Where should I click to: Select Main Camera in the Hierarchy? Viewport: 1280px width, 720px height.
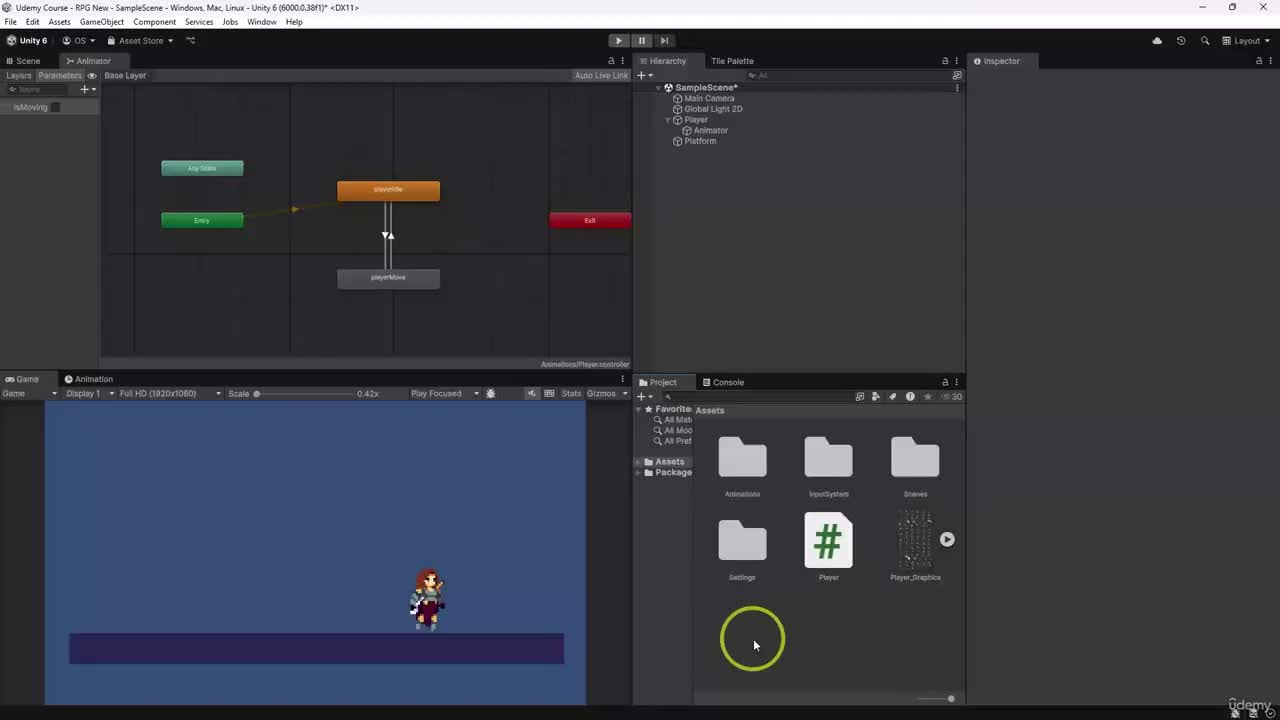coord(708,99)
